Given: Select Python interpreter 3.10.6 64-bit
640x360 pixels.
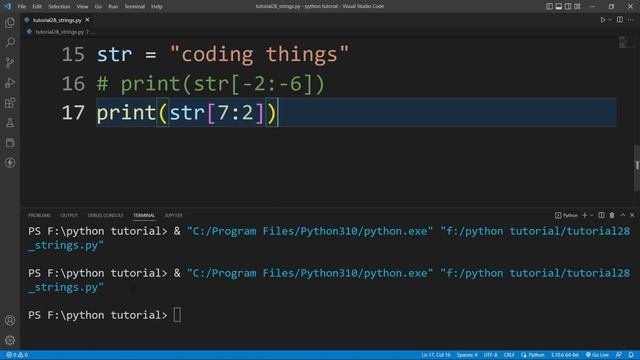Looking at the screenshot, I should coord(565,355).
